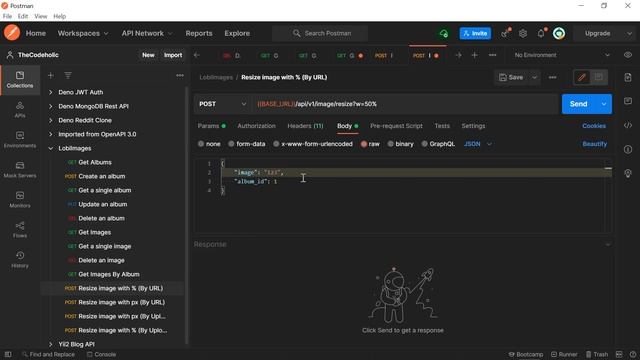
Task: Click the blue Send button
Action: click(579, 104)
